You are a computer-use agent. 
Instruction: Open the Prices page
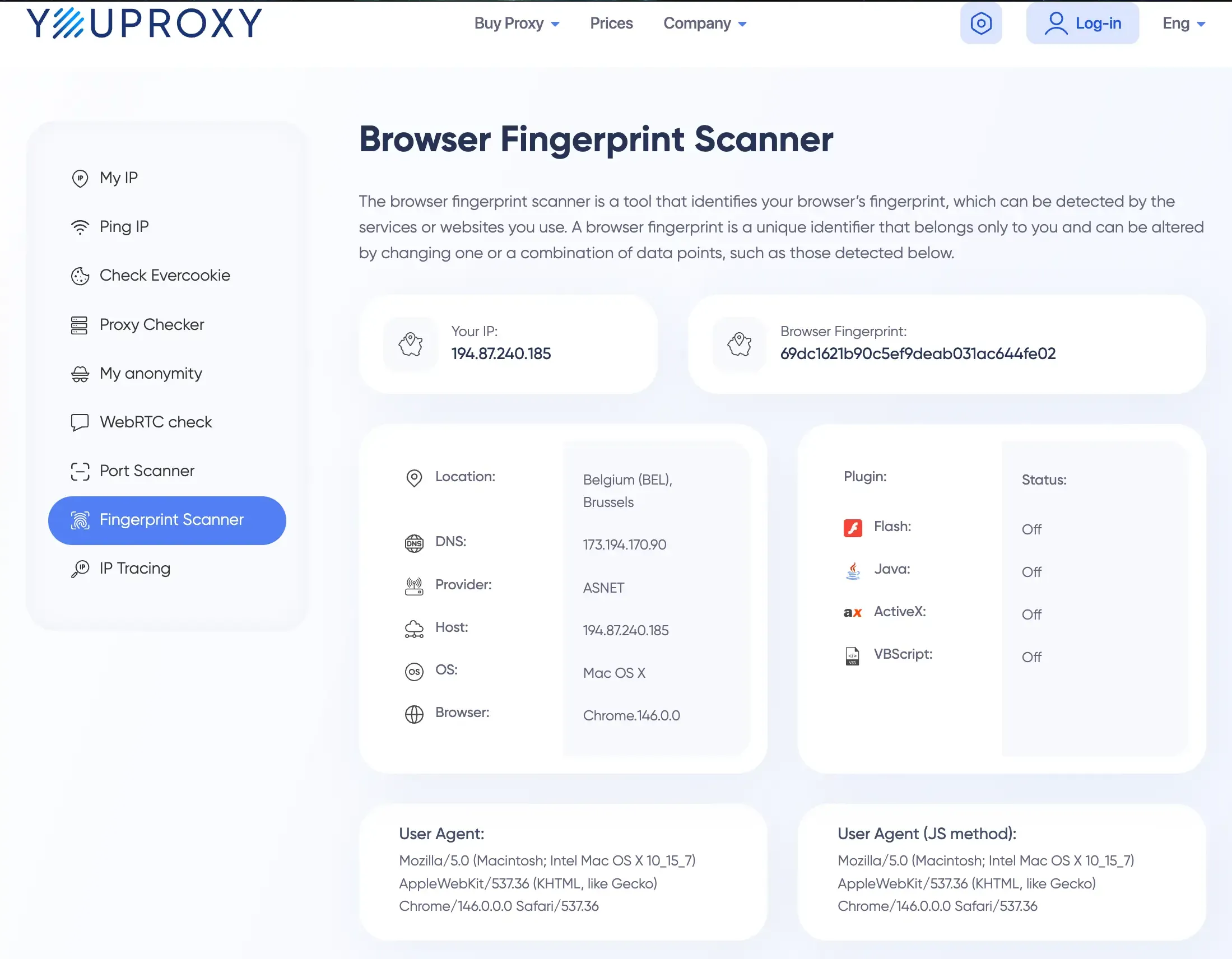tap(611, 24)
